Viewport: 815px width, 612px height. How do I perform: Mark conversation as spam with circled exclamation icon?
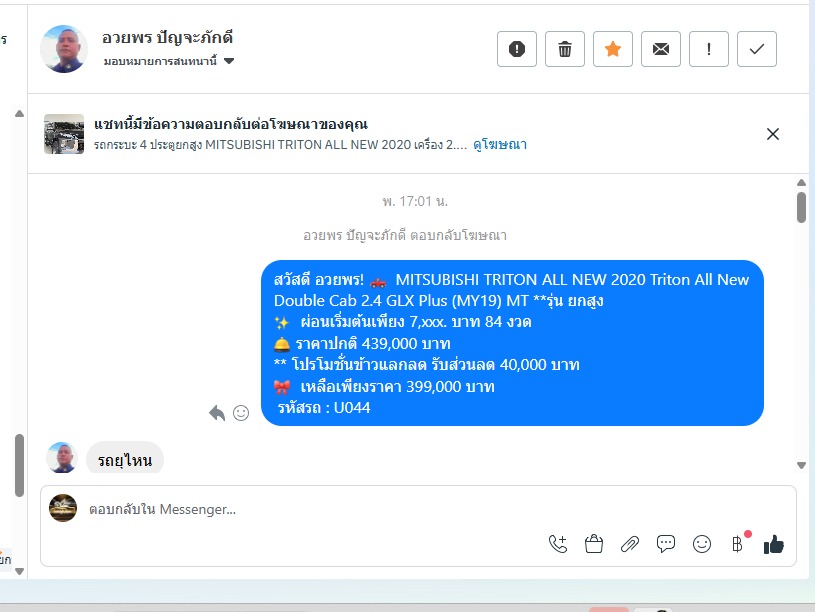[x=517, y=49]
